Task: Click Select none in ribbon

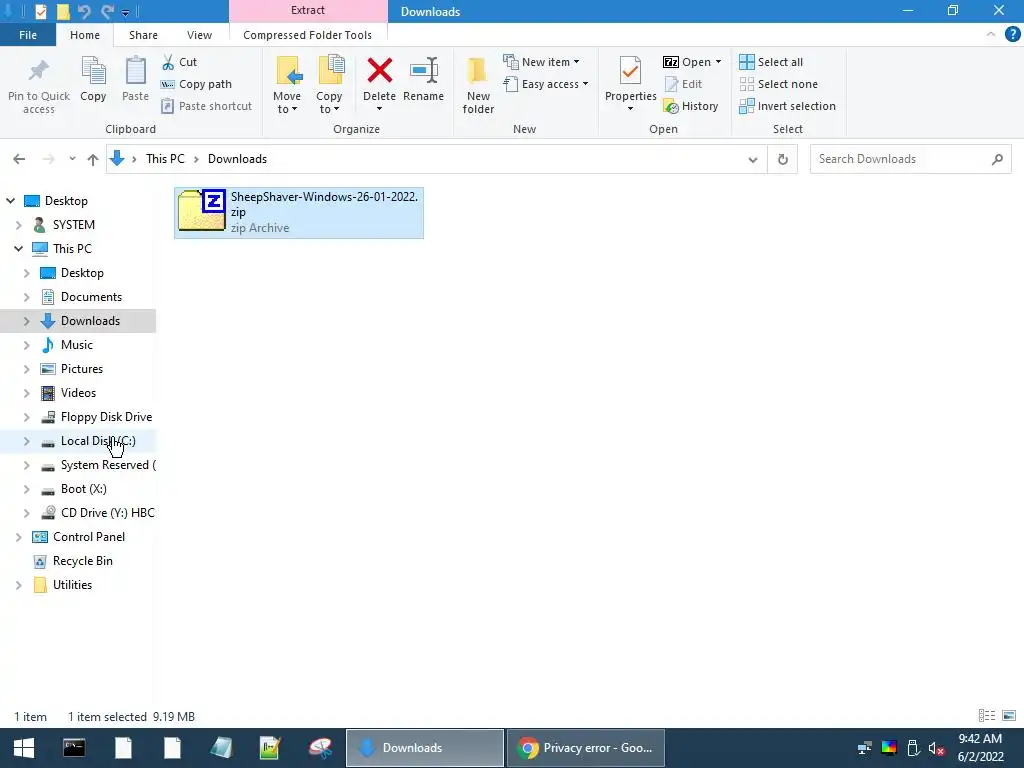Action: pos(778,84)
